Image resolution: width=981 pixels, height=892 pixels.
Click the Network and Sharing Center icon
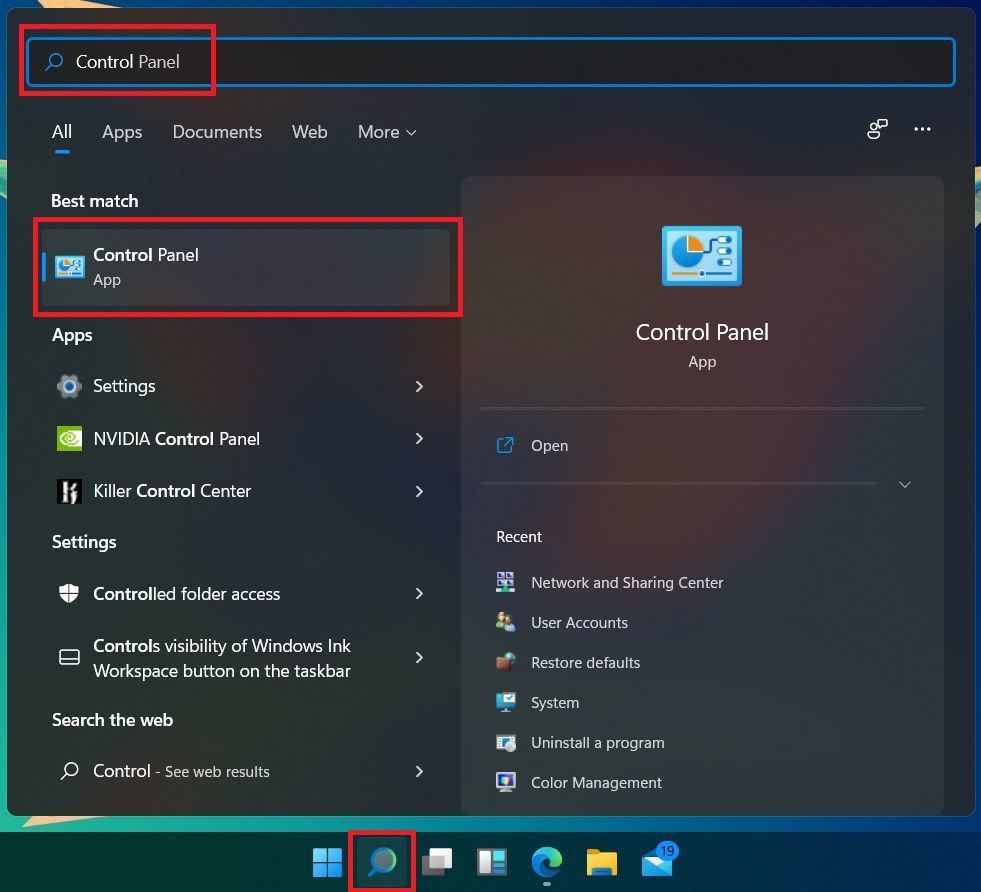506,582
